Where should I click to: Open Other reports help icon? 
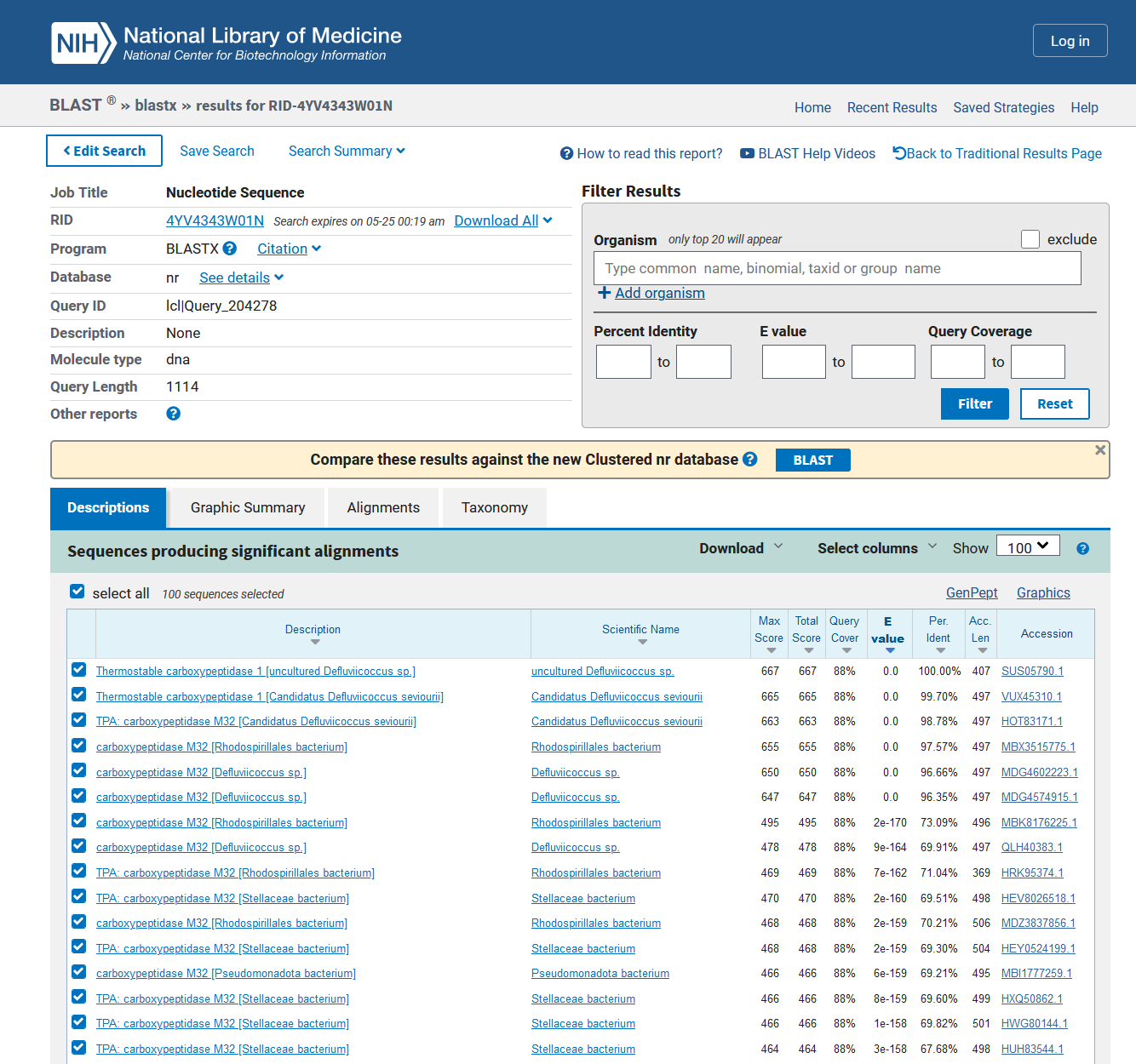[x=174, y=414]
